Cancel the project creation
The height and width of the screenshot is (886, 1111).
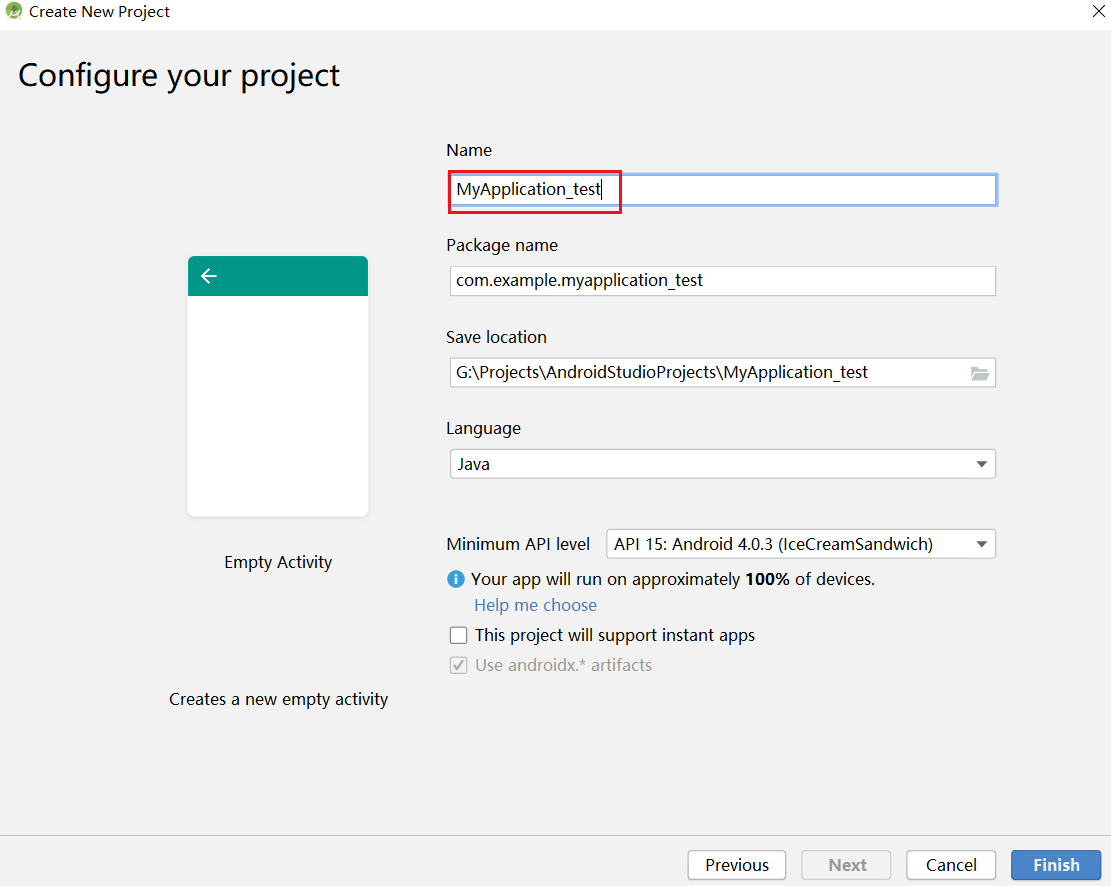(951, 865)
